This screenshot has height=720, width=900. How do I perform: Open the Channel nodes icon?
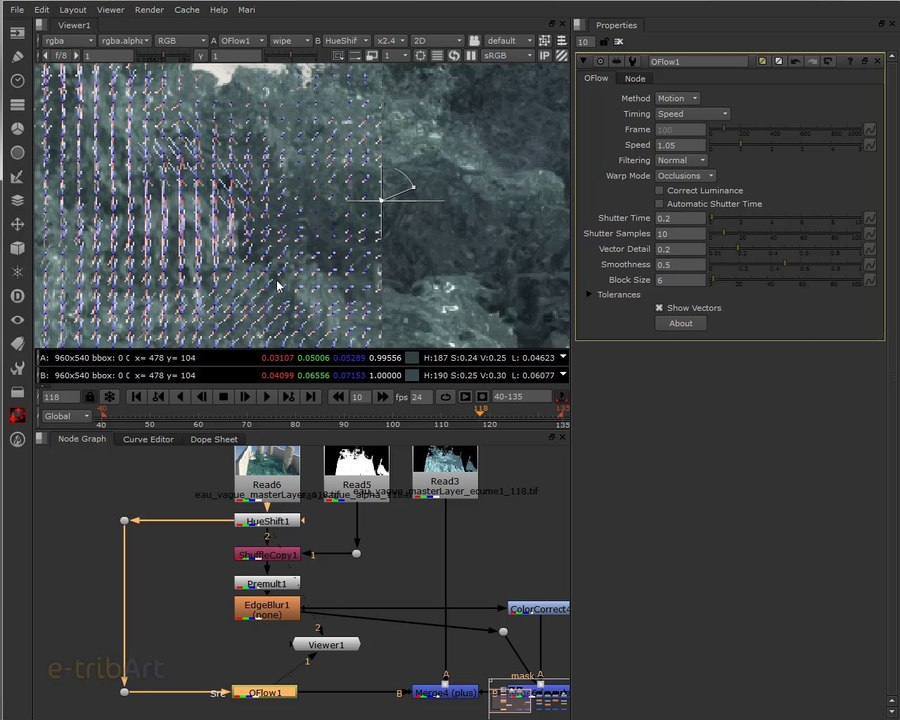pos(17,104)
